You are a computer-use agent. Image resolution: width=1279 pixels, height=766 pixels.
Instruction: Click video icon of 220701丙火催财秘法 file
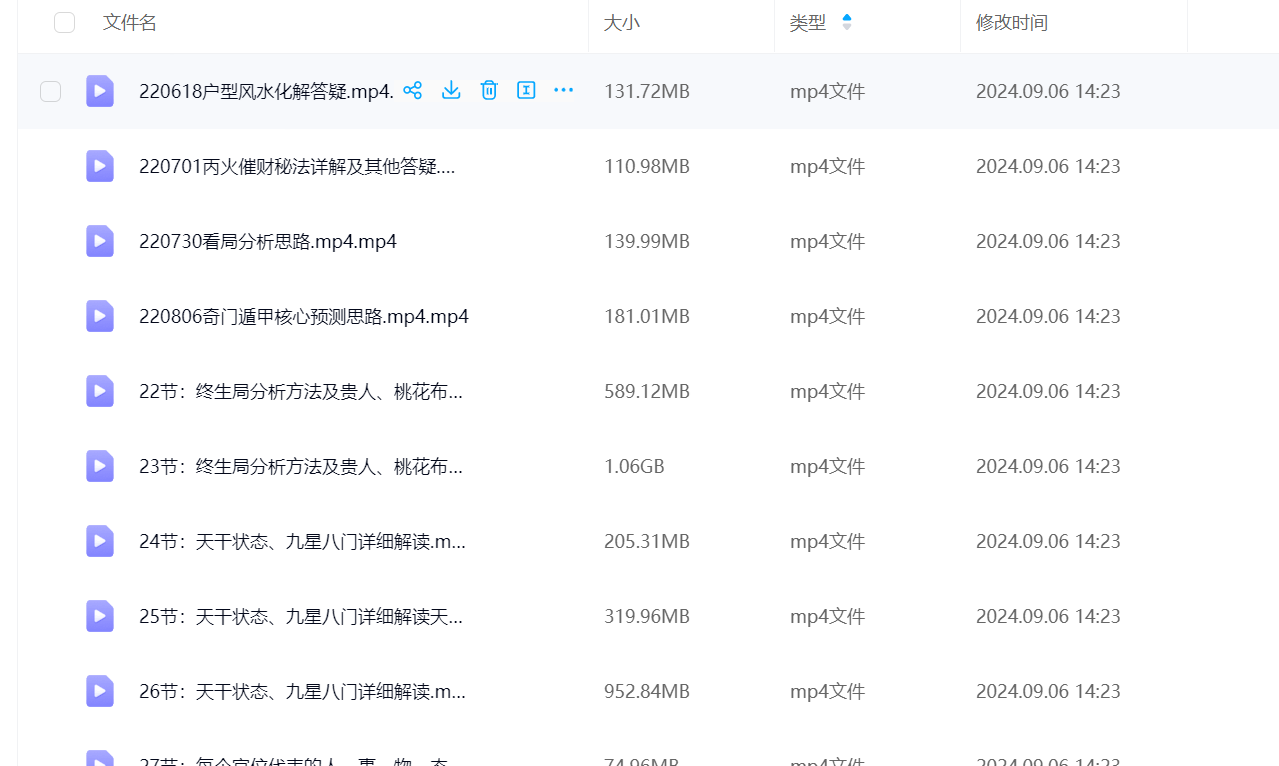pyautogui.click(x=100, y=166)
